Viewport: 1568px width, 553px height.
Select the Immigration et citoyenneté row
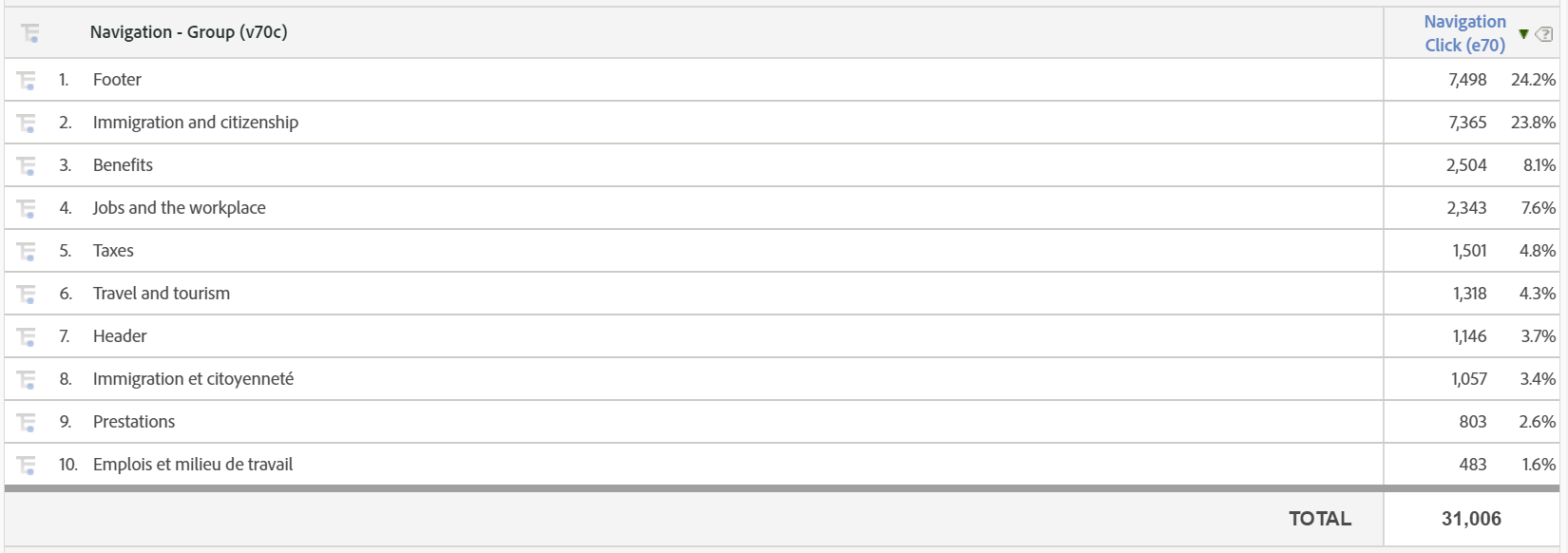click(x=193, y=378)
